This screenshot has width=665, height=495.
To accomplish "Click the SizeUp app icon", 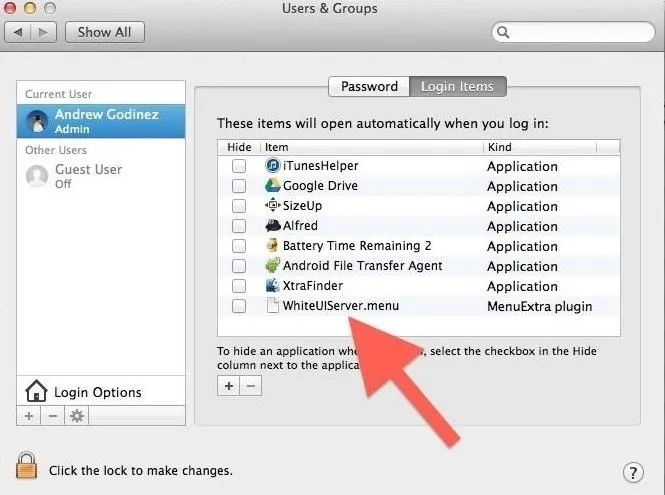I will click(x=272, y=205).
